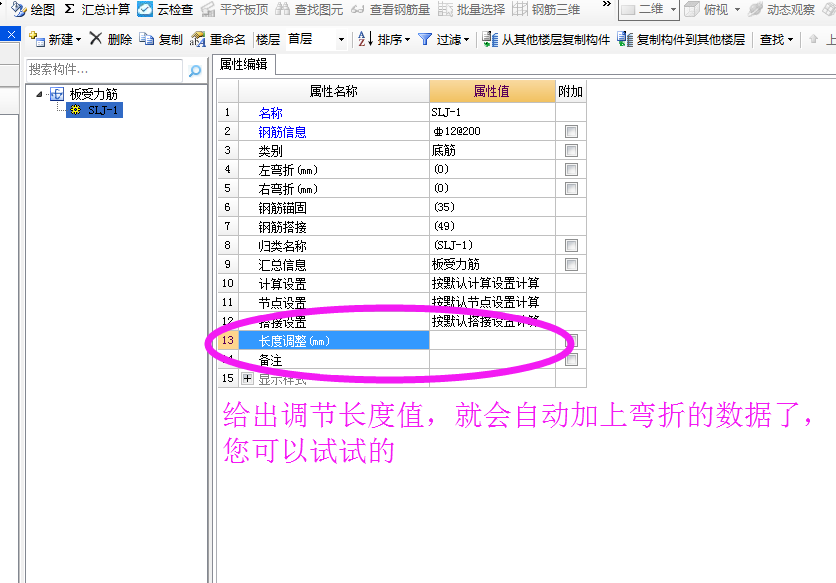Click the 属性名称 column header
Viewport: 836px width, 583px height.
click(x=334, y=91)
